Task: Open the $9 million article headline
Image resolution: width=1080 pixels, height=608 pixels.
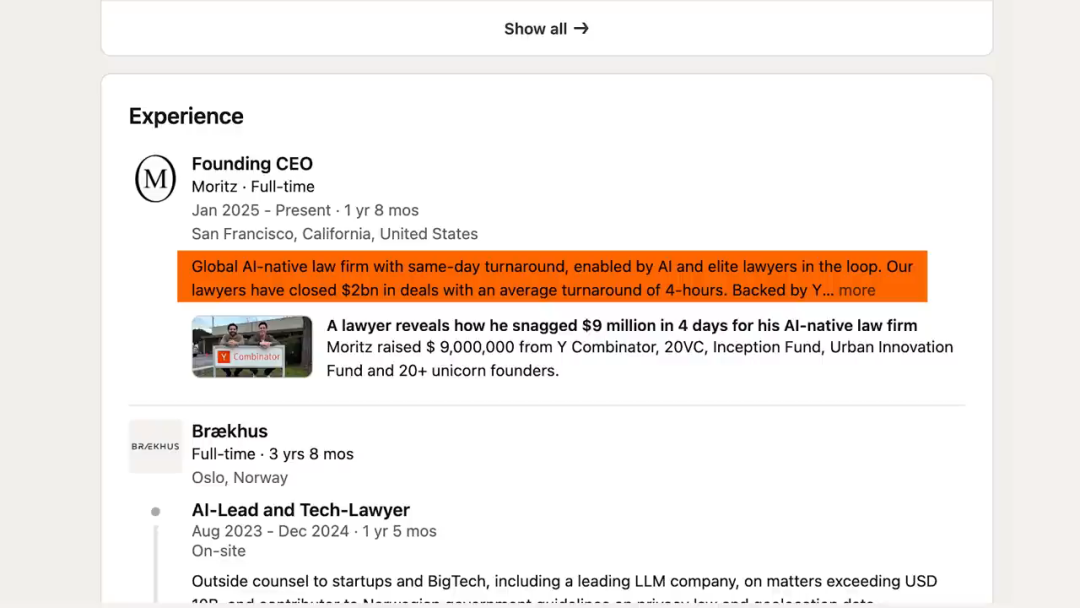Action: 622,325
